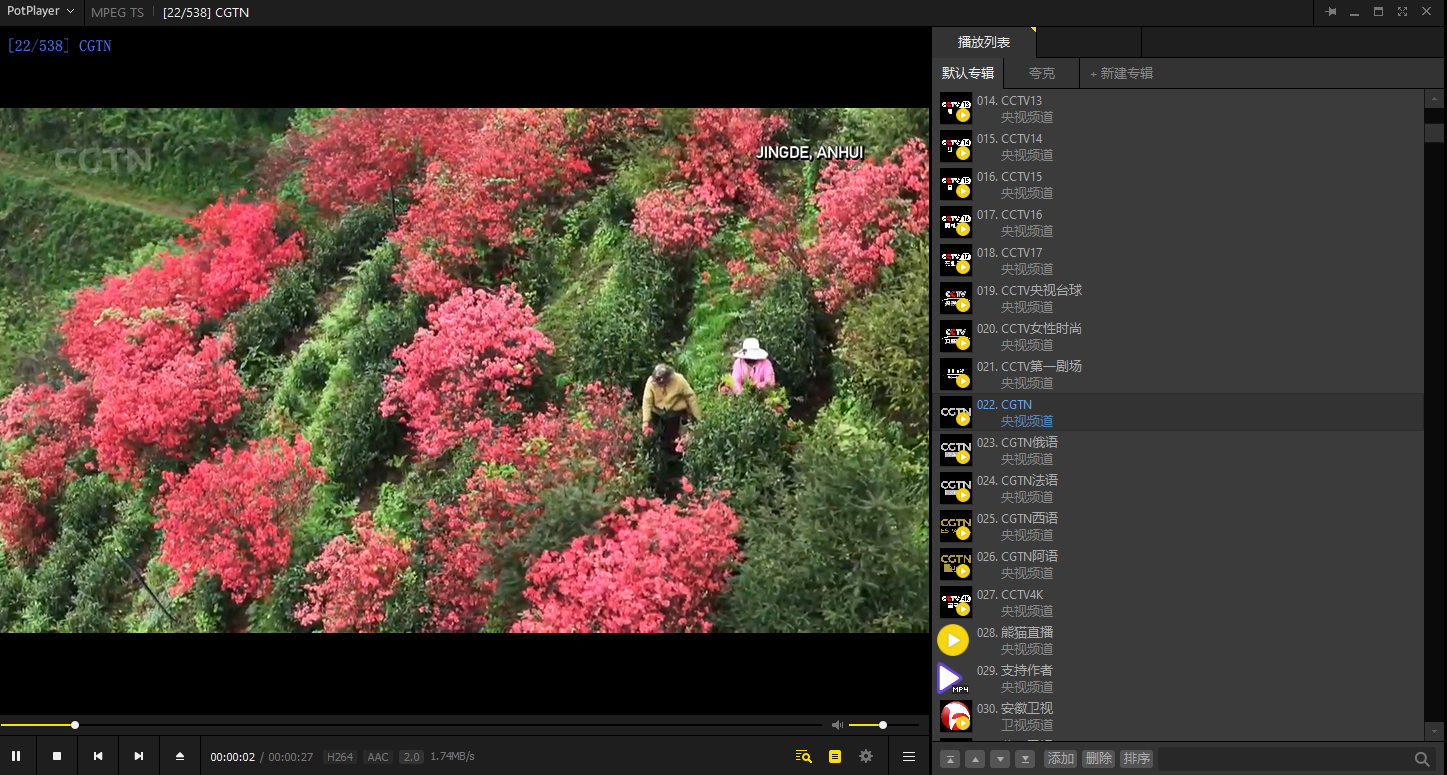Screen dimensions: 1447x775
Task: Select playlist item 021. CCTV第一剧场
Action: [x=1178, y=375]
